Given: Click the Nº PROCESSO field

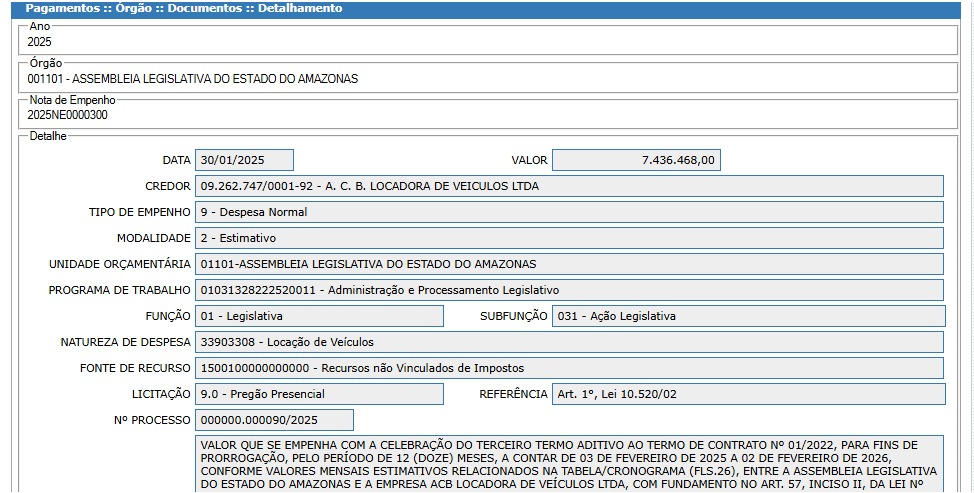Looking at the screenshot, I should point(274,420).
